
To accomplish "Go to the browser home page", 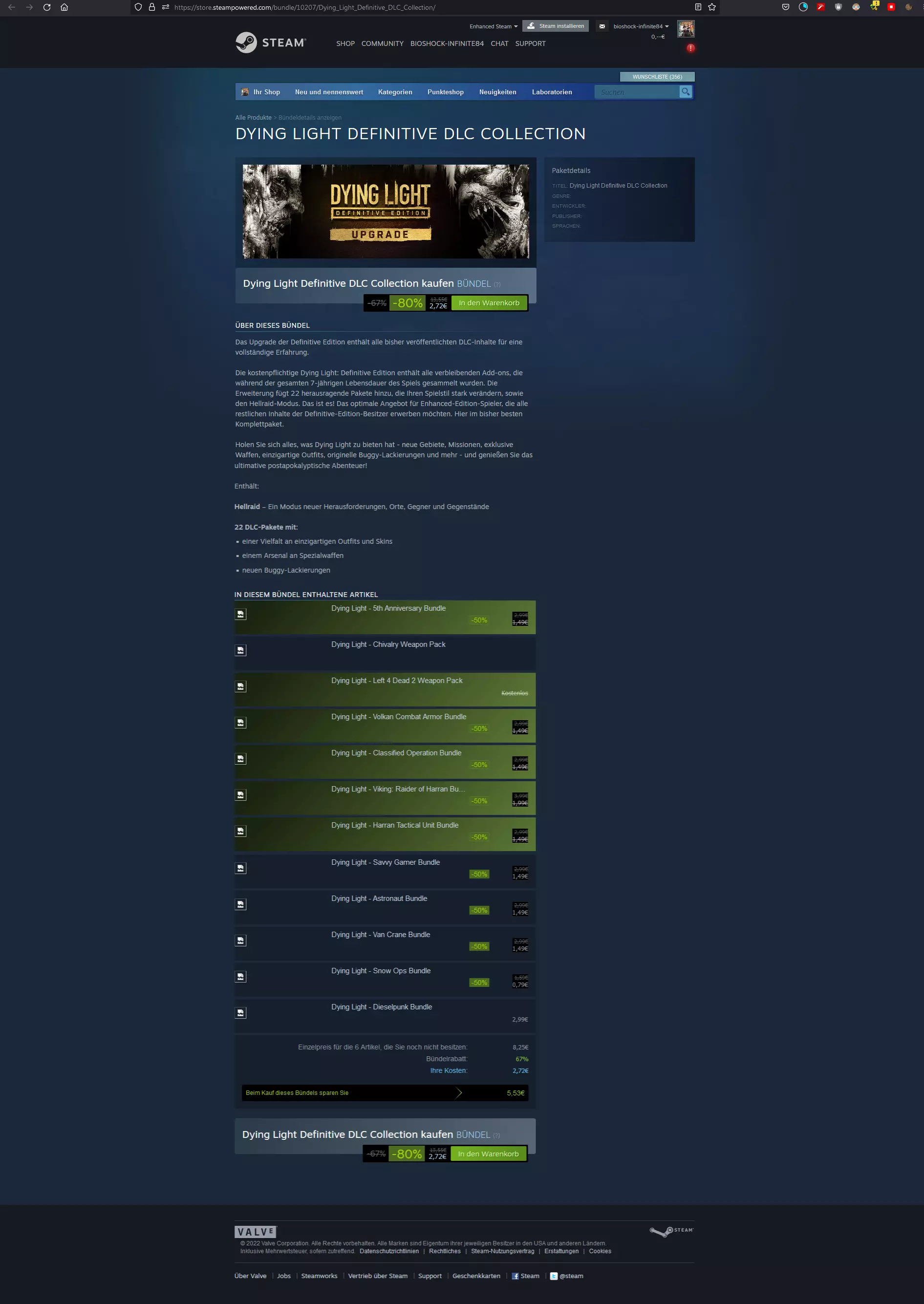I will coord(64,7).
